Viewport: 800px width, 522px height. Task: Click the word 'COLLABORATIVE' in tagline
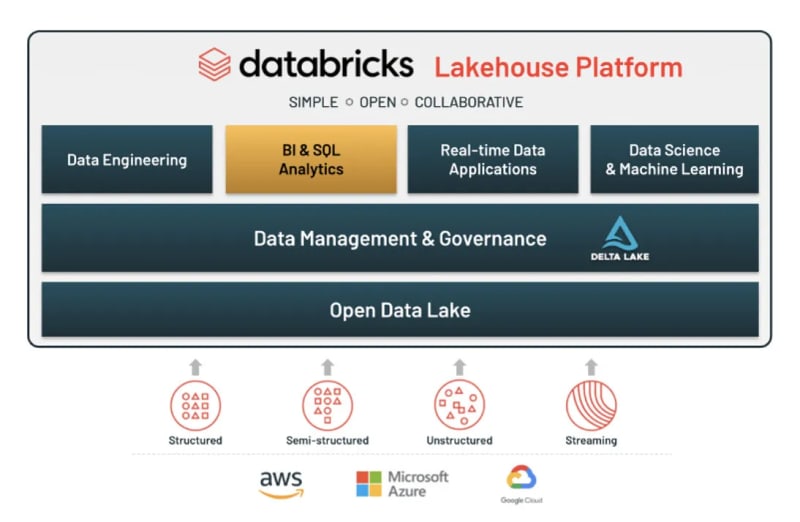pyautogui.click(x=469, y=102)
